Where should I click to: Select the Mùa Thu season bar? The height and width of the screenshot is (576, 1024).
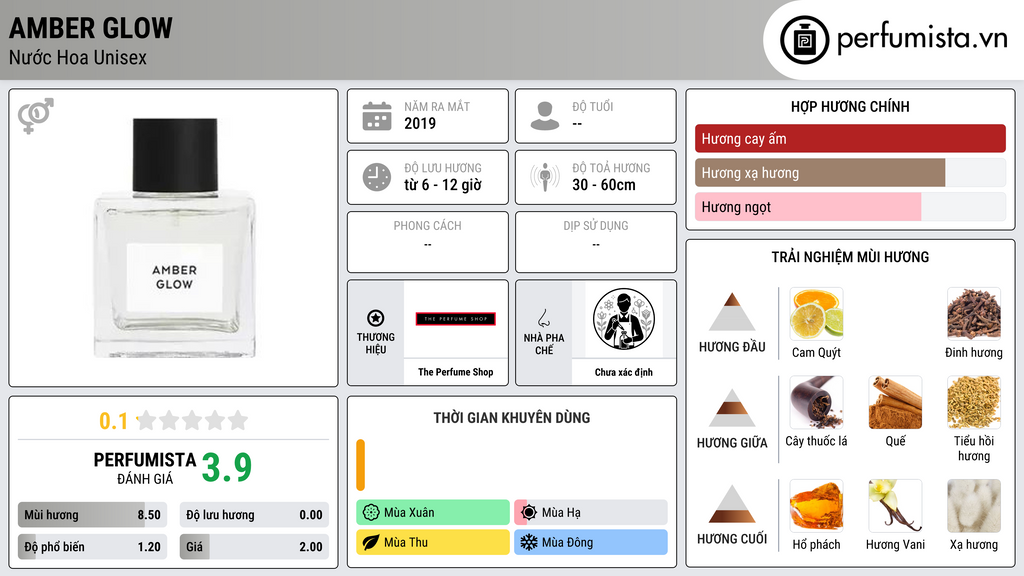click(x=433, y=542)
